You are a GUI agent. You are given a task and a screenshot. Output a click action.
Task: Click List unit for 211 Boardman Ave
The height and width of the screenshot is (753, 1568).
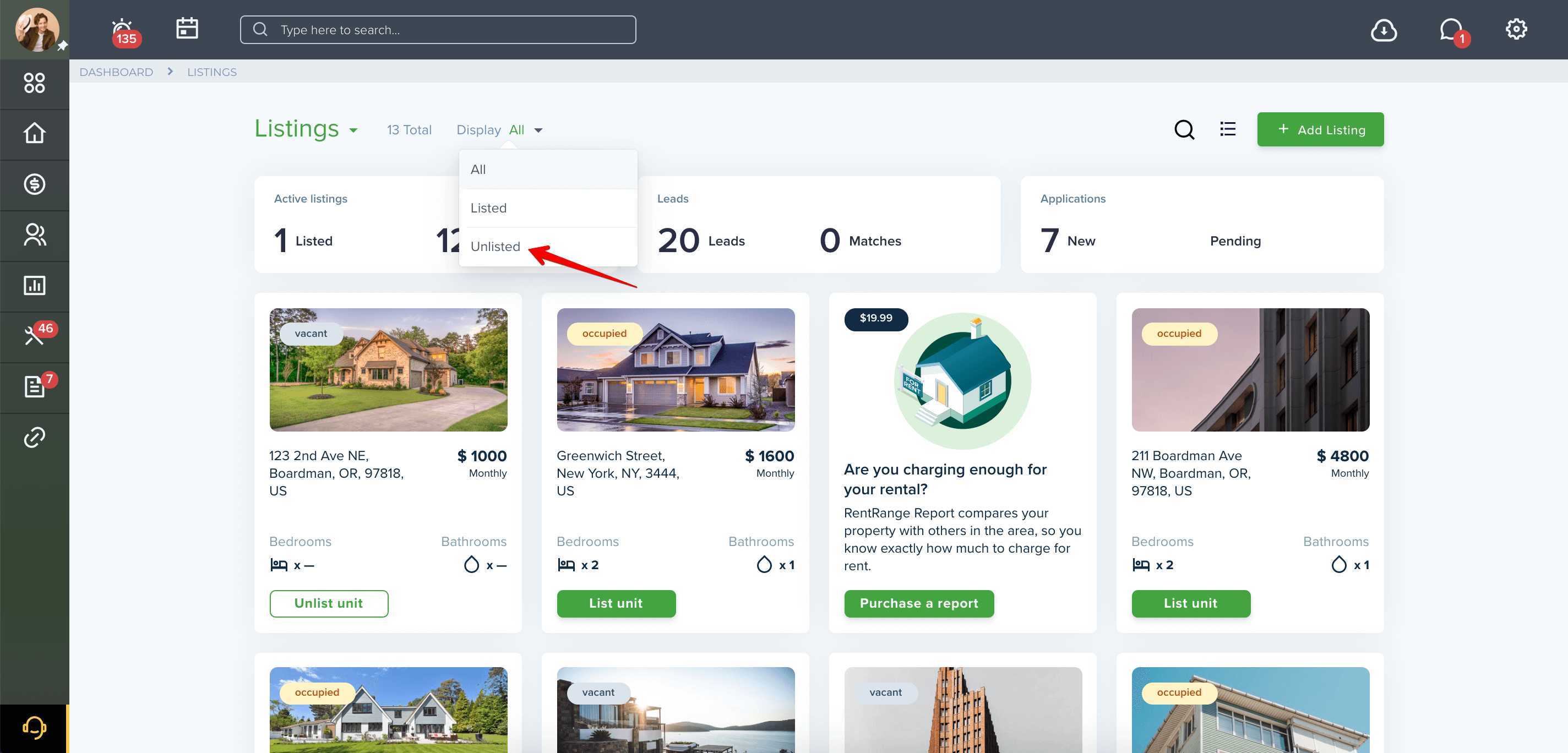click(x=1191, y=603)
